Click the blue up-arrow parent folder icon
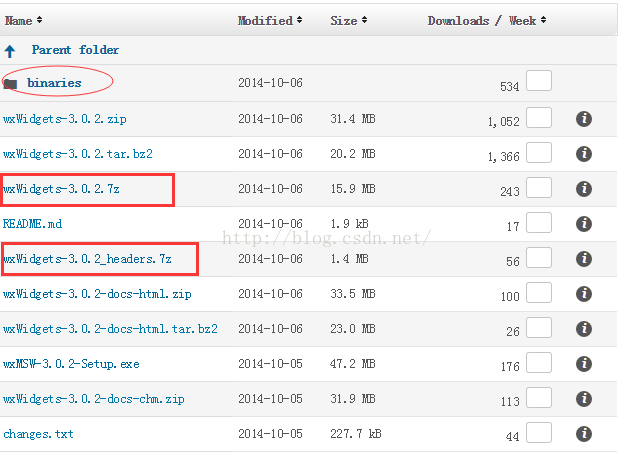635x455 pixels. (x=10, y=51)
